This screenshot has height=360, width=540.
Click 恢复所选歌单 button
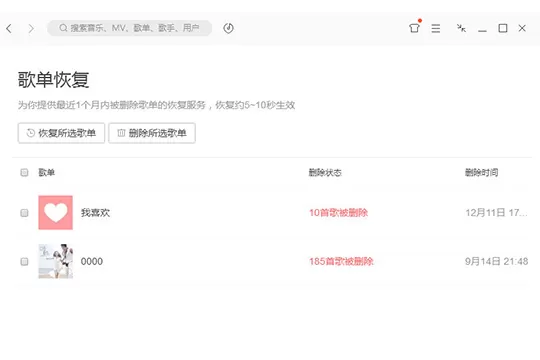pos(61,133)
